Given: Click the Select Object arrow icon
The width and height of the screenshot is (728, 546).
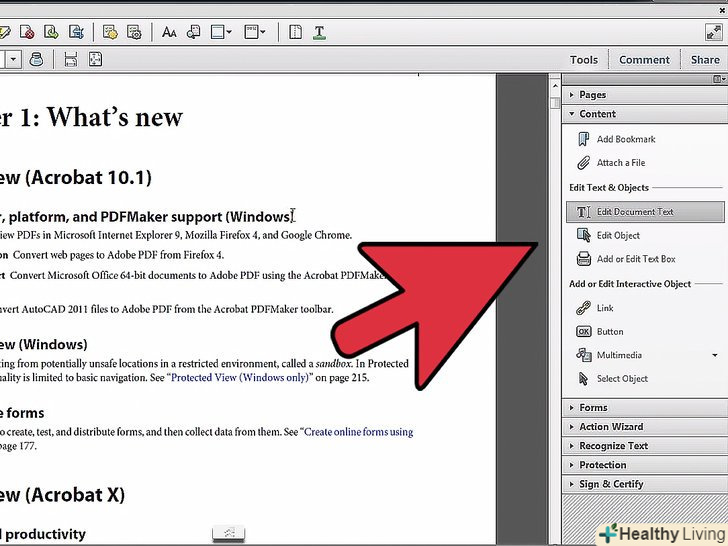Looking at the screenshot, I should coord(583,379).
